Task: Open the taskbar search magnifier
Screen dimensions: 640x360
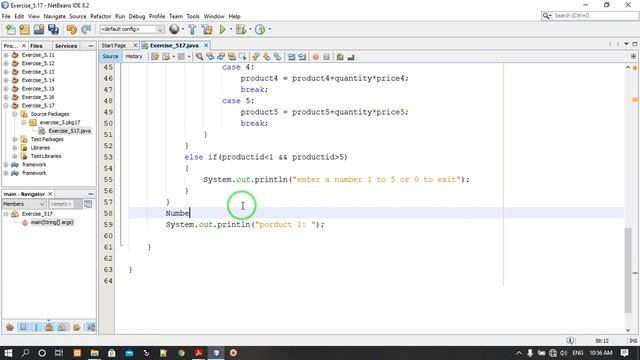Action: pos(25,353)
